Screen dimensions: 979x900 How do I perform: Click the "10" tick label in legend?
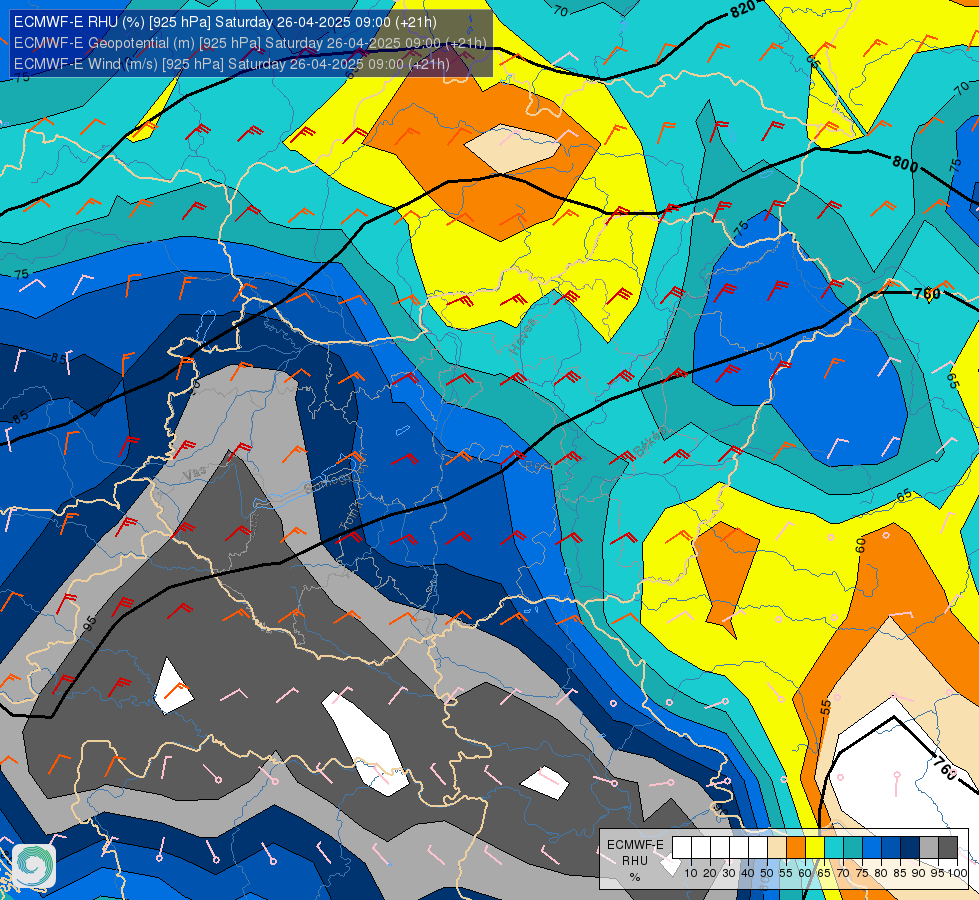691,873
